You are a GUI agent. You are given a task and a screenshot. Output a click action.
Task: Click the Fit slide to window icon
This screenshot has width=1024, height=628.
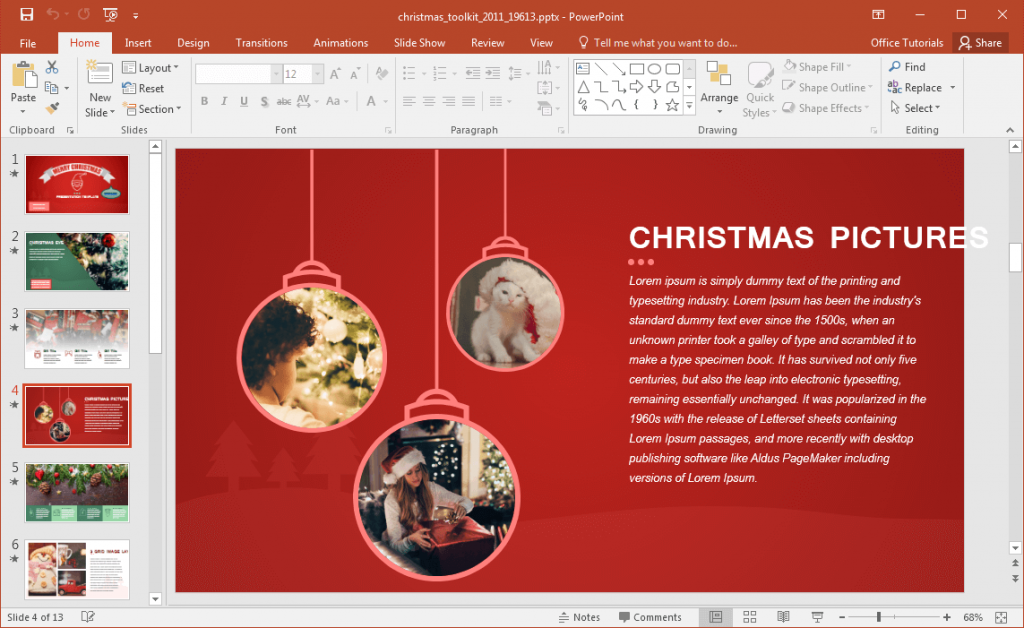coord(1001,617)
